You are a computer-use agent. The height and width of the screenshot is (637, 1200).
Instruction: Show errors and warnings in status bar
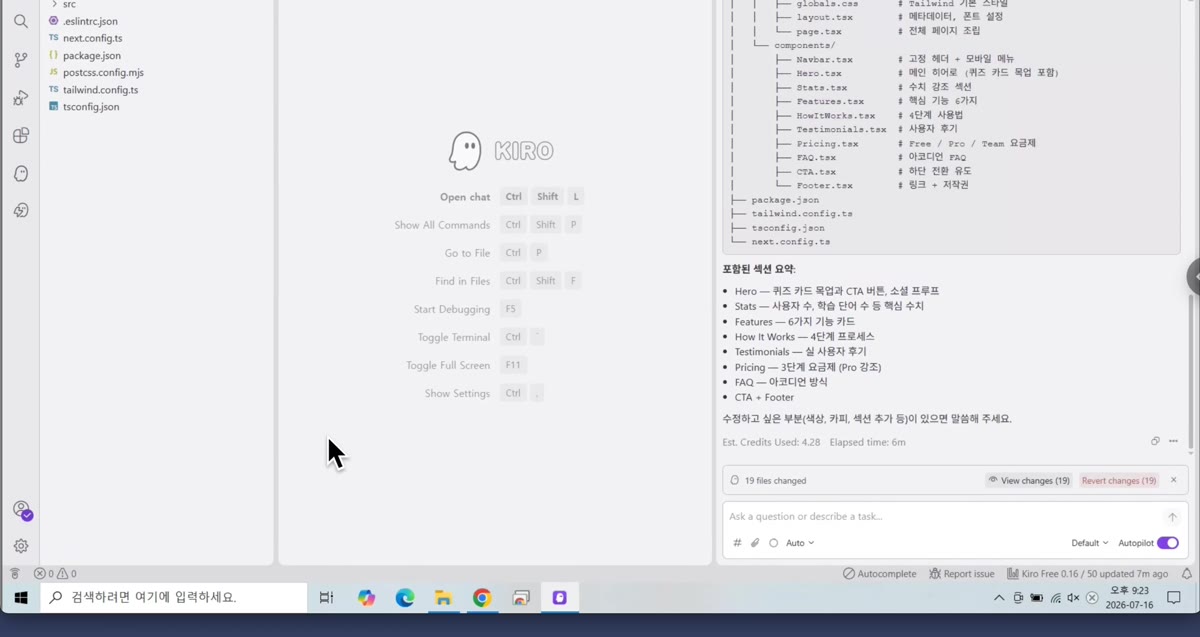pyautogui.click(x=55, y=574)
